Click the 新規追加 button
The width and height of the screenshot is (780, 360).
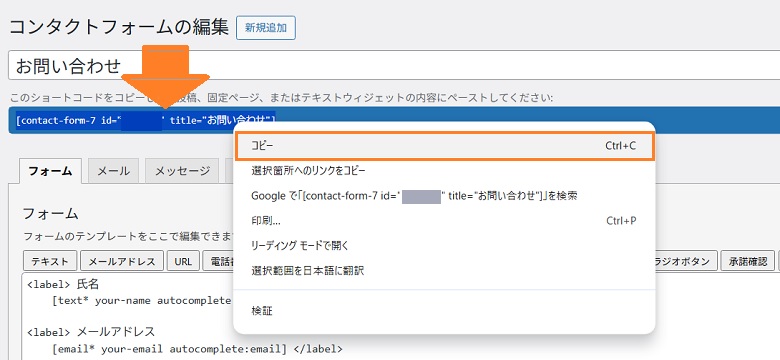click(266, 28)
